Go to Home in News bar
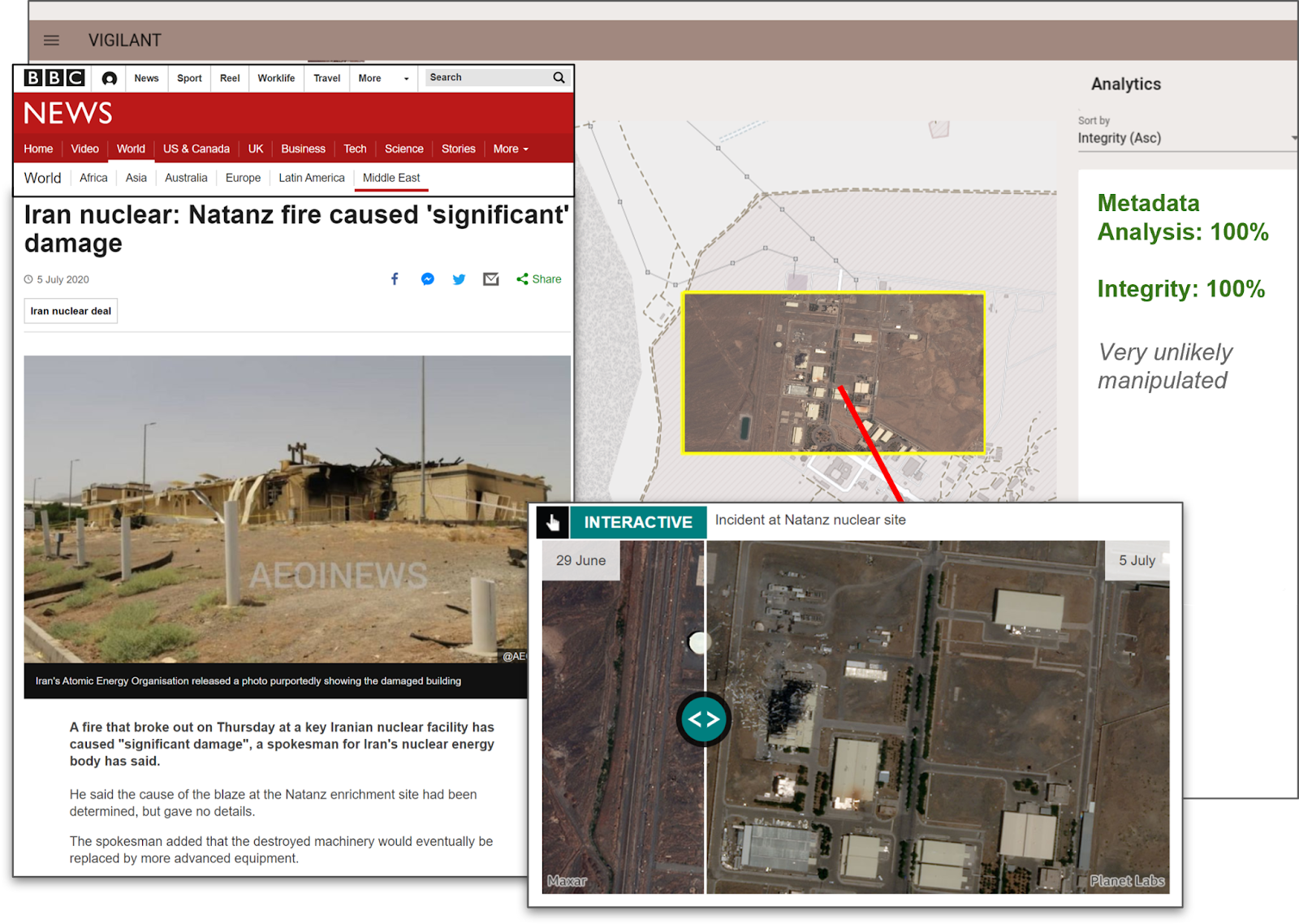 (x=38, y=149)
